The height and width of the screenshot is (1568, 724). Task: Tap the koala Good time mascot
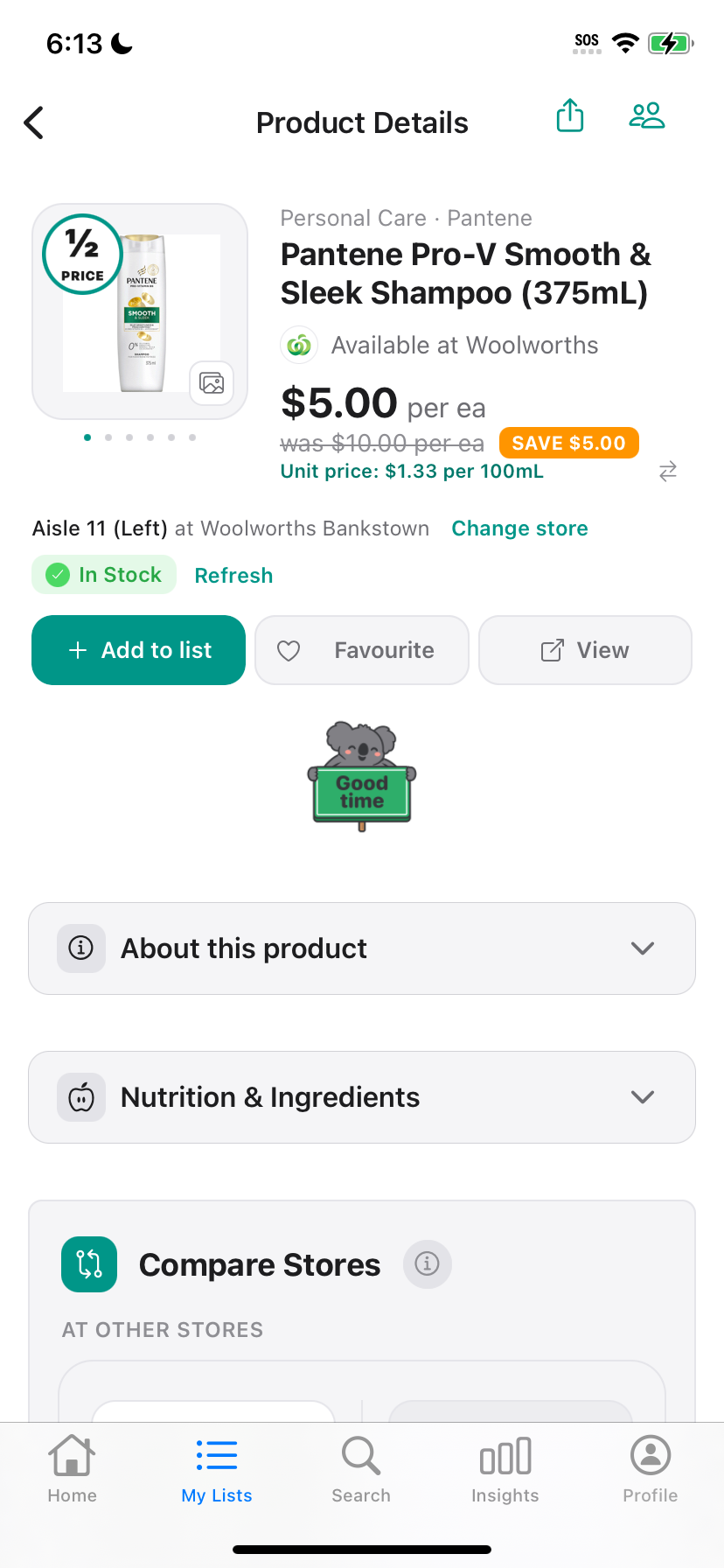[x=362, y=775]
